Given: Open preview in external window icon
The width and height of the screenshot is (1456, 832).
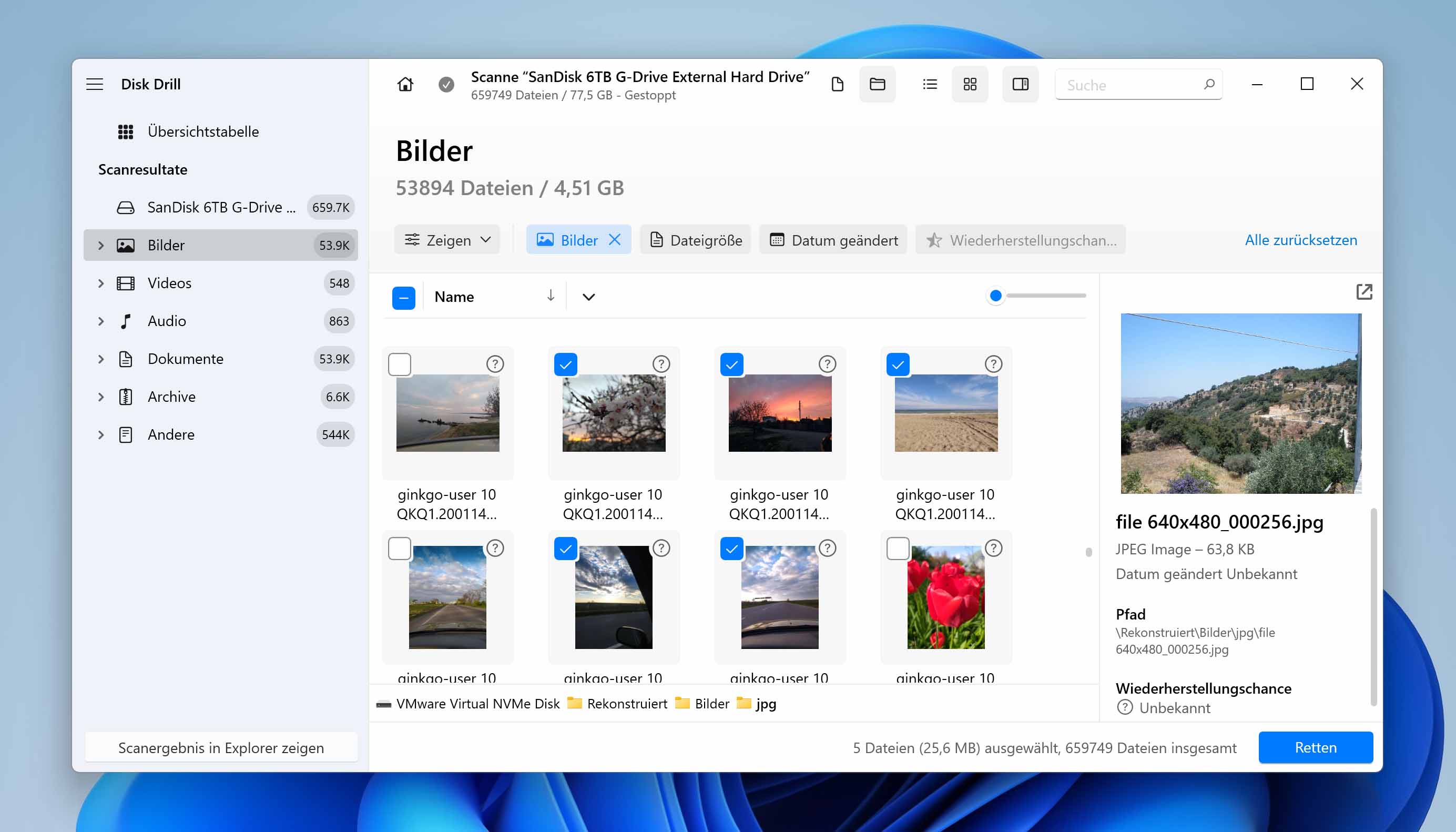Looking at the screenshot, I should pyautogui.click(x=1364, y=292).
